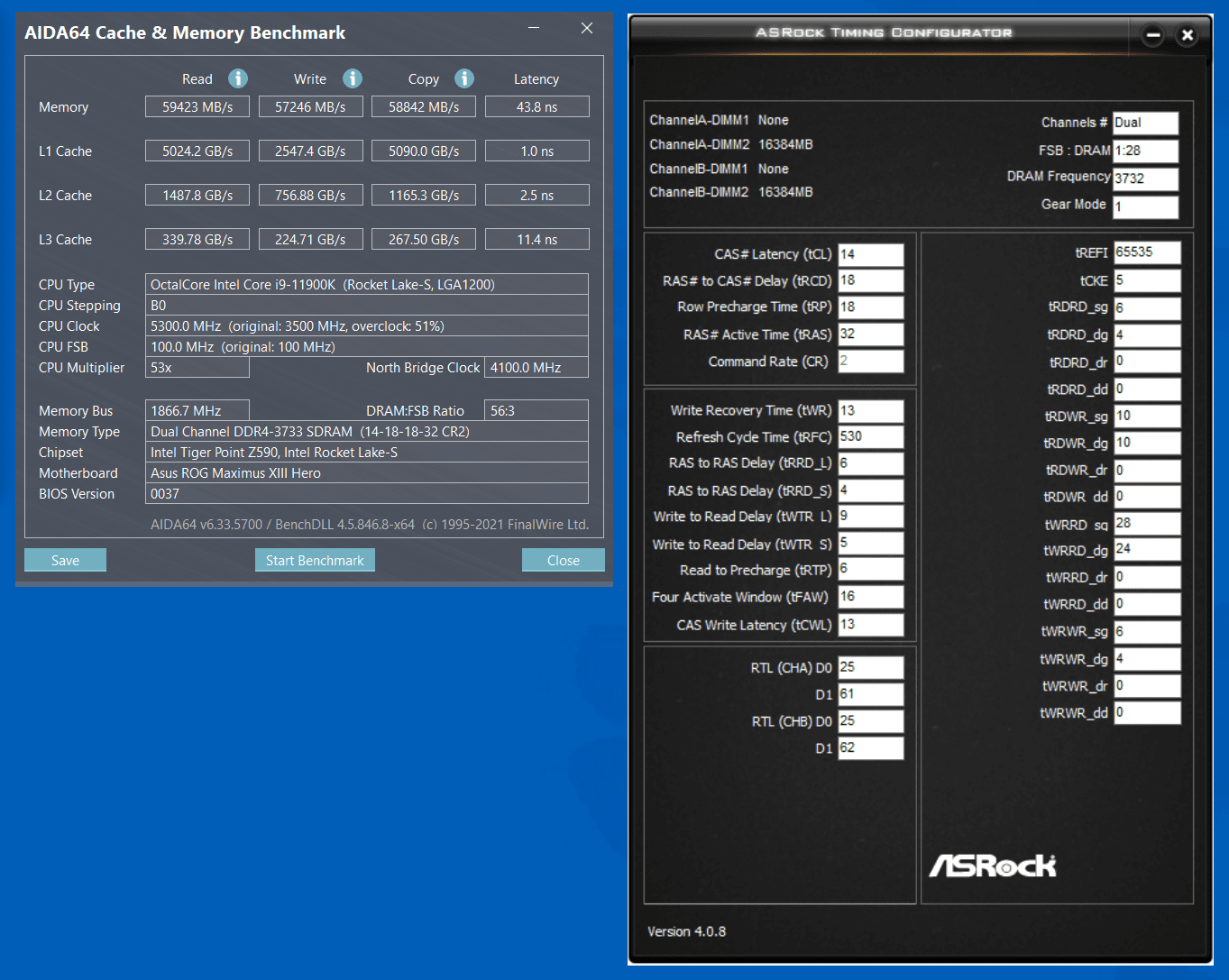Select the Memory Latency 43.8 ns value

[537, 106]
